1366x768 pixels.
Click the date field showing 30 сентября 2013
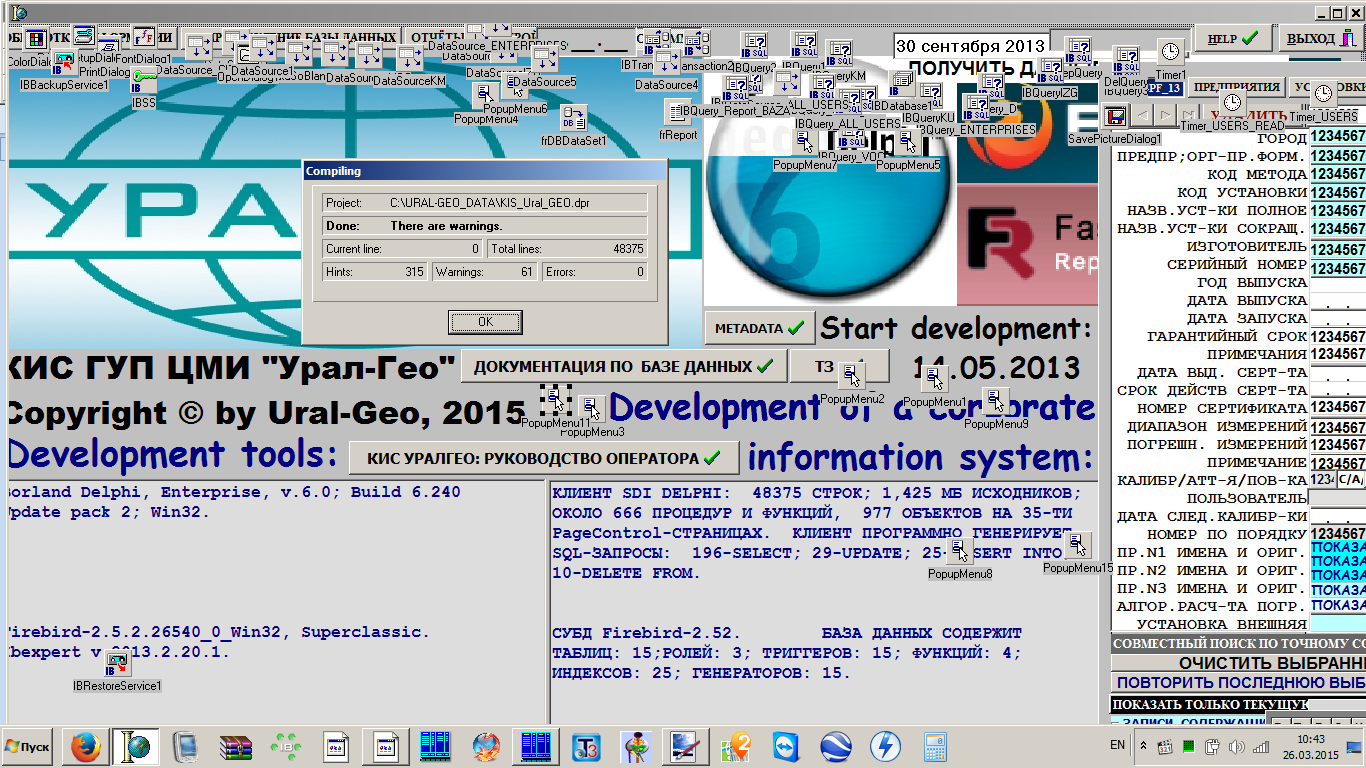coord(970,46)
